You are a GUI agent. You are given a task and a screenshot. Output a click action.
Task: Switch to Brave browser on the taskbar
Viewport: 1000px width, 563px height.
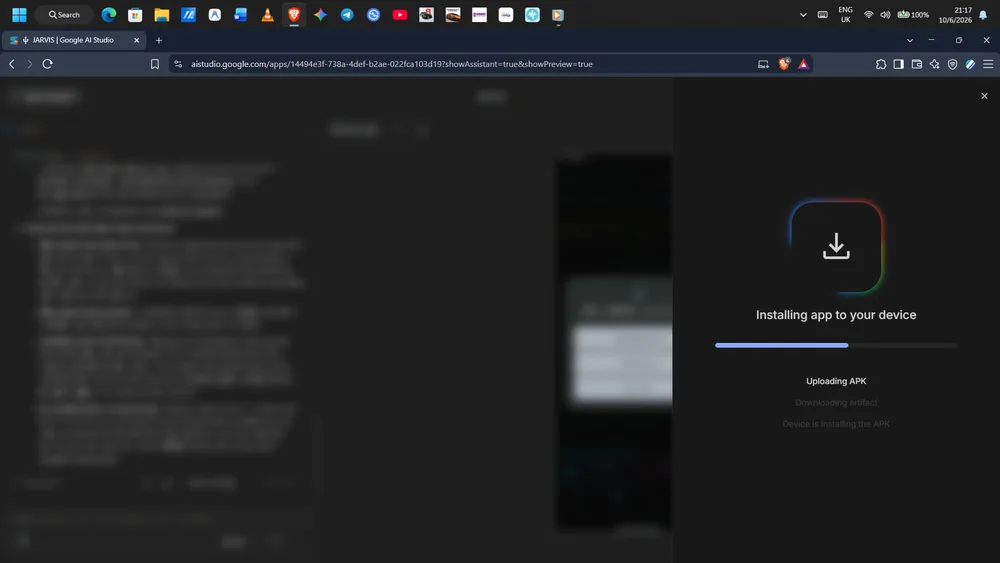point(294,15)
